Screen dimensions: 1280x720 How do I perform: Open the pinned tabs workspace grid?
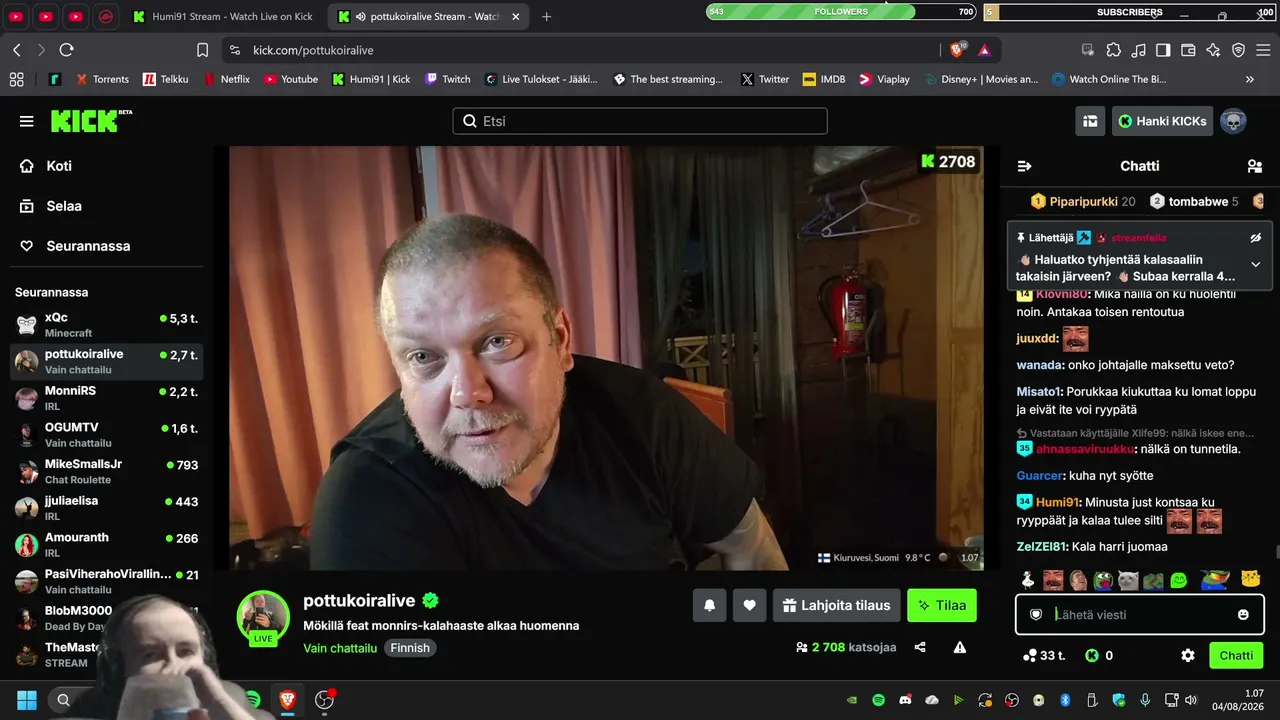(x=16, y=79)
